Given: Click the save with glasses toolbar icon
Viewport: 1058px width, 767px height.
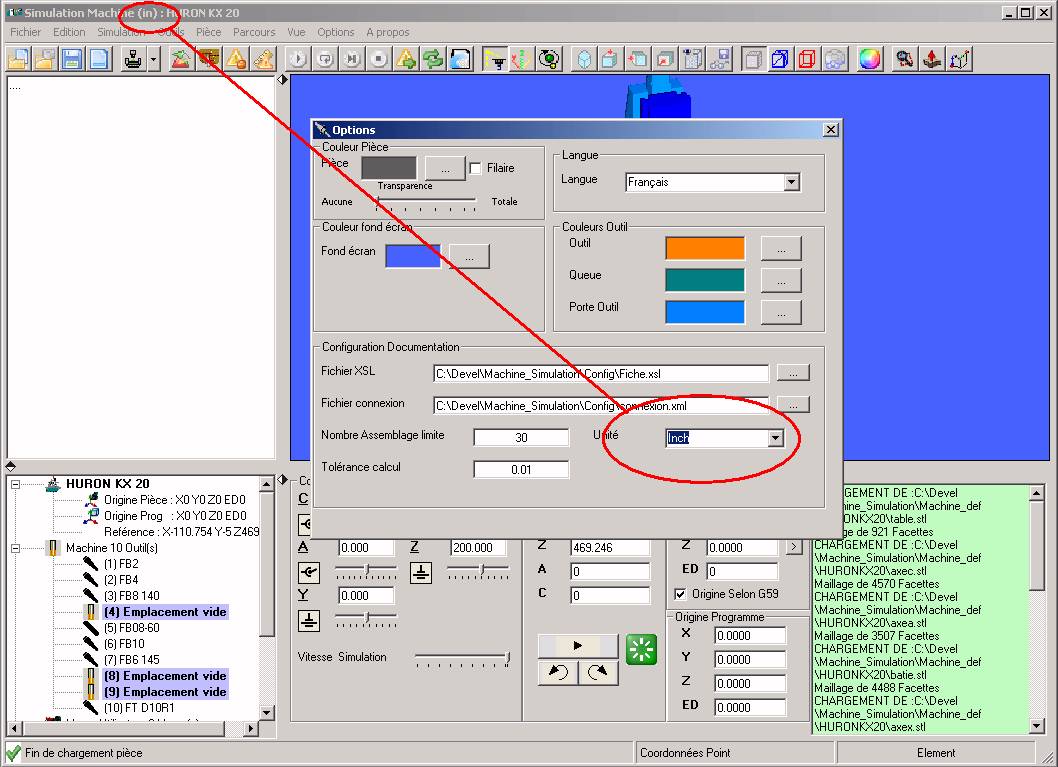Looking at the screenshot, I should [x=719, y=59].
